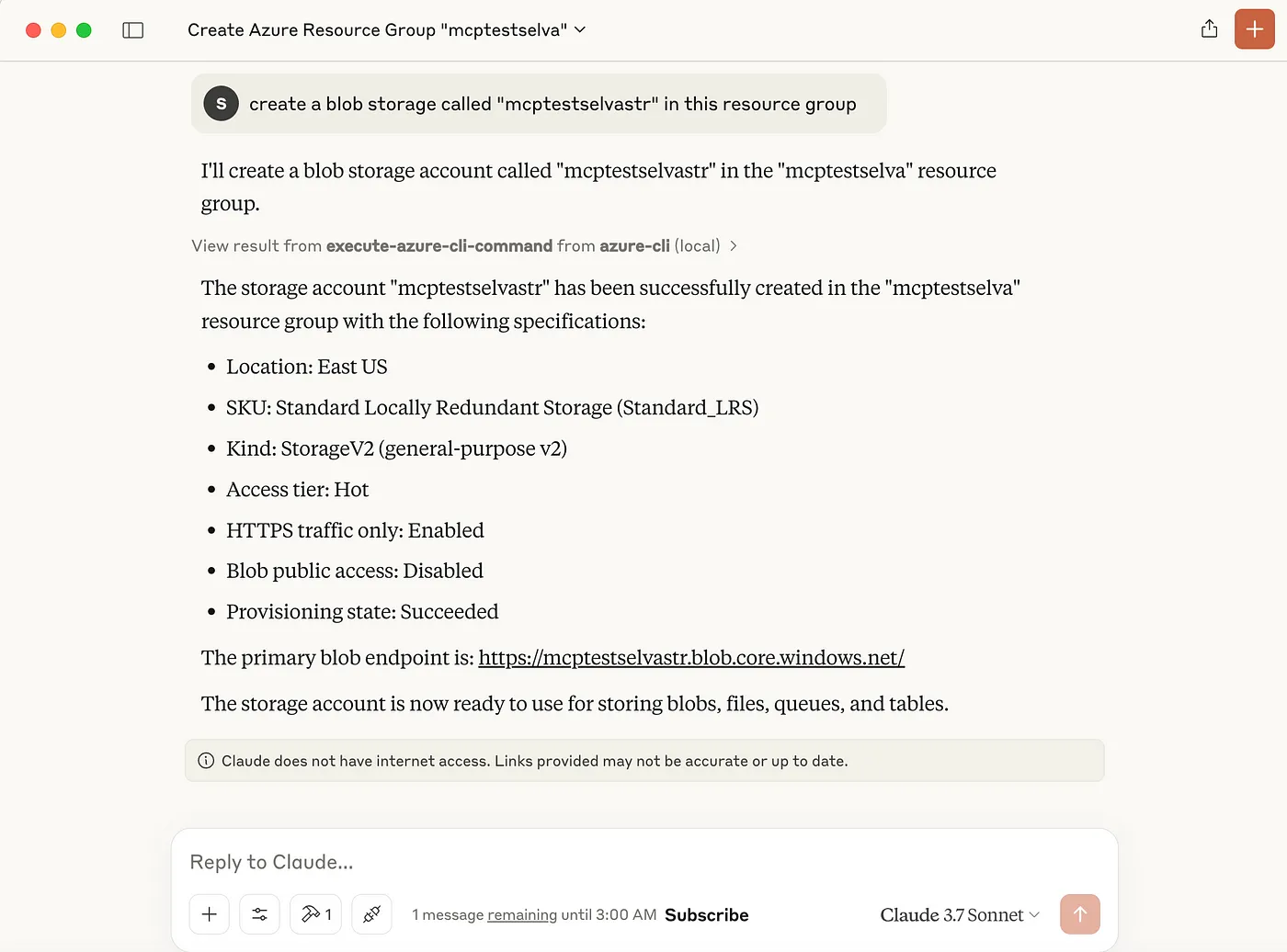Click the info icon in the internet access notice
The height and width of the screenshot is (952, 1287).
(x=206, y=761)
